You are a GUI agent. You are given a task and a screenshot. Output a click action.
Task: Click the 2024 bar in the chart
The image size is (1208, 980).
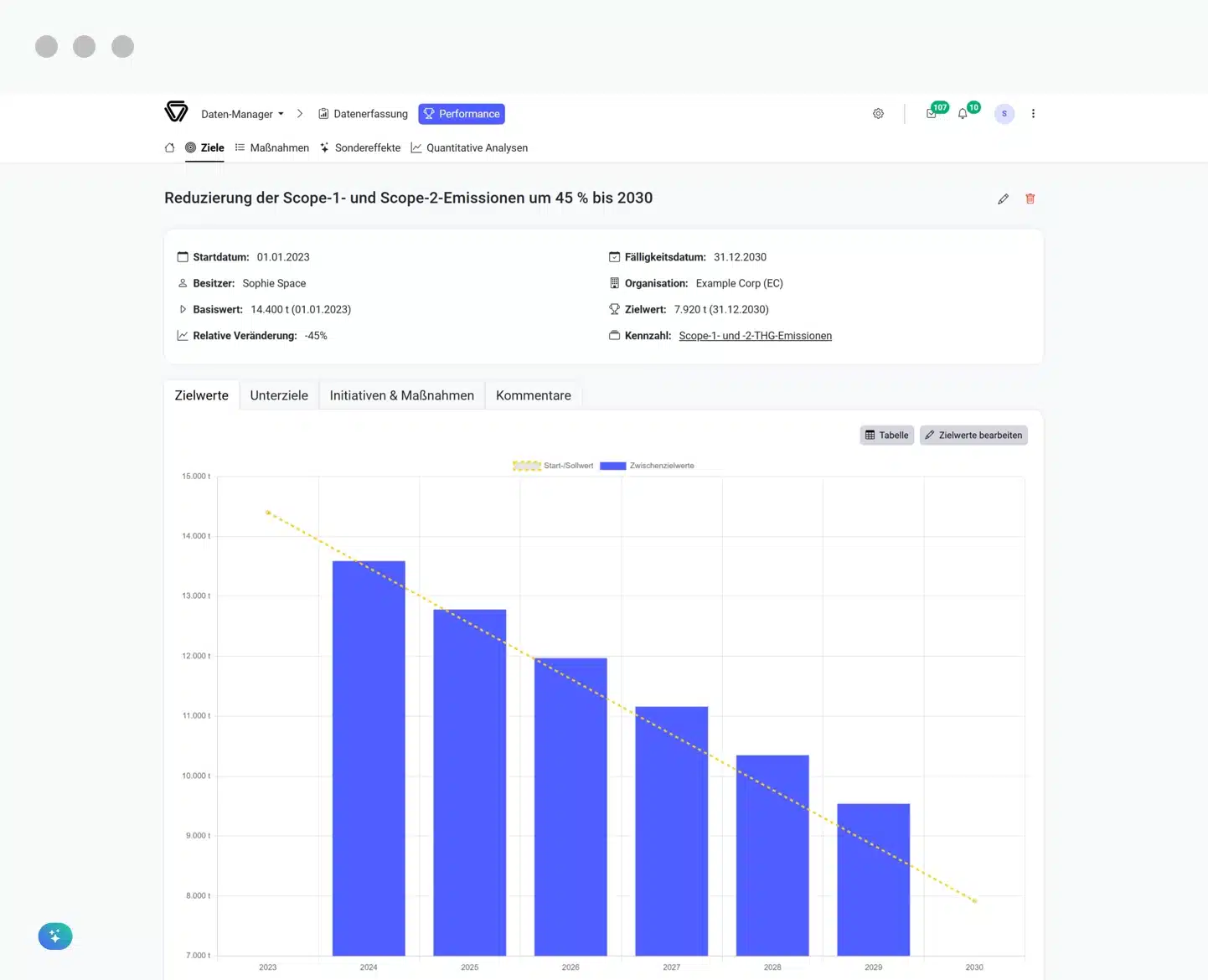point(369,758)
